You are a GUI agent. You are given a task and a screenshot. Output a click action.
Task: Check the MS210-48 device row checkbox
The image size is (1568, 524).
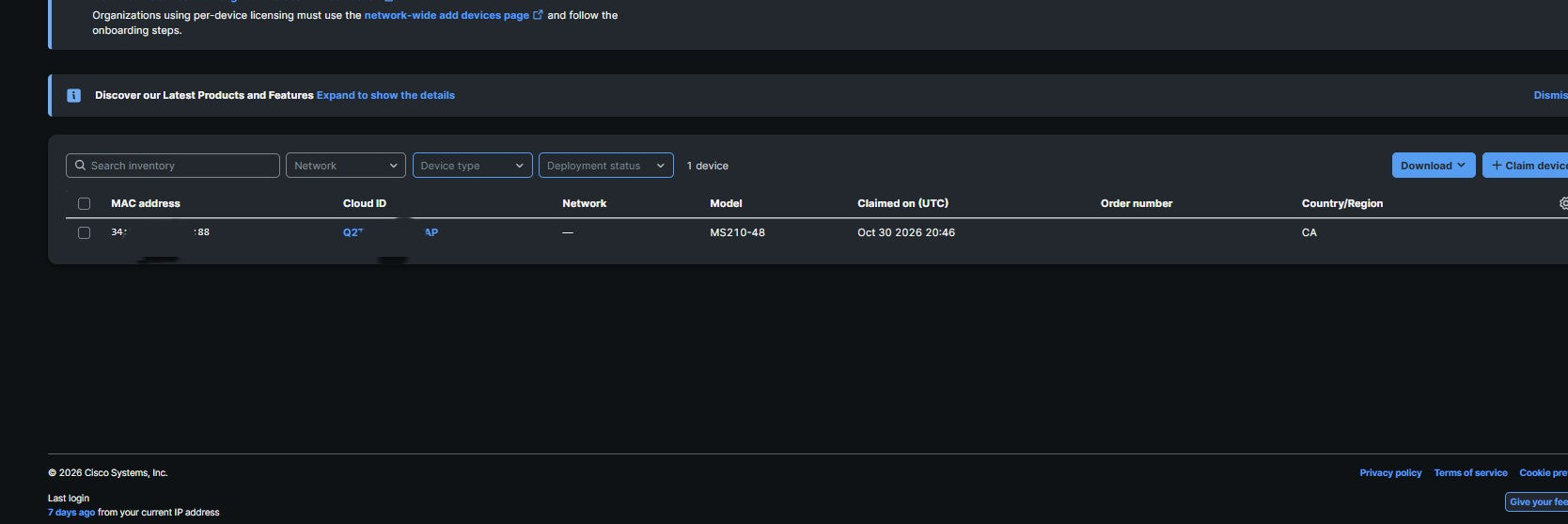pos(84,233)
